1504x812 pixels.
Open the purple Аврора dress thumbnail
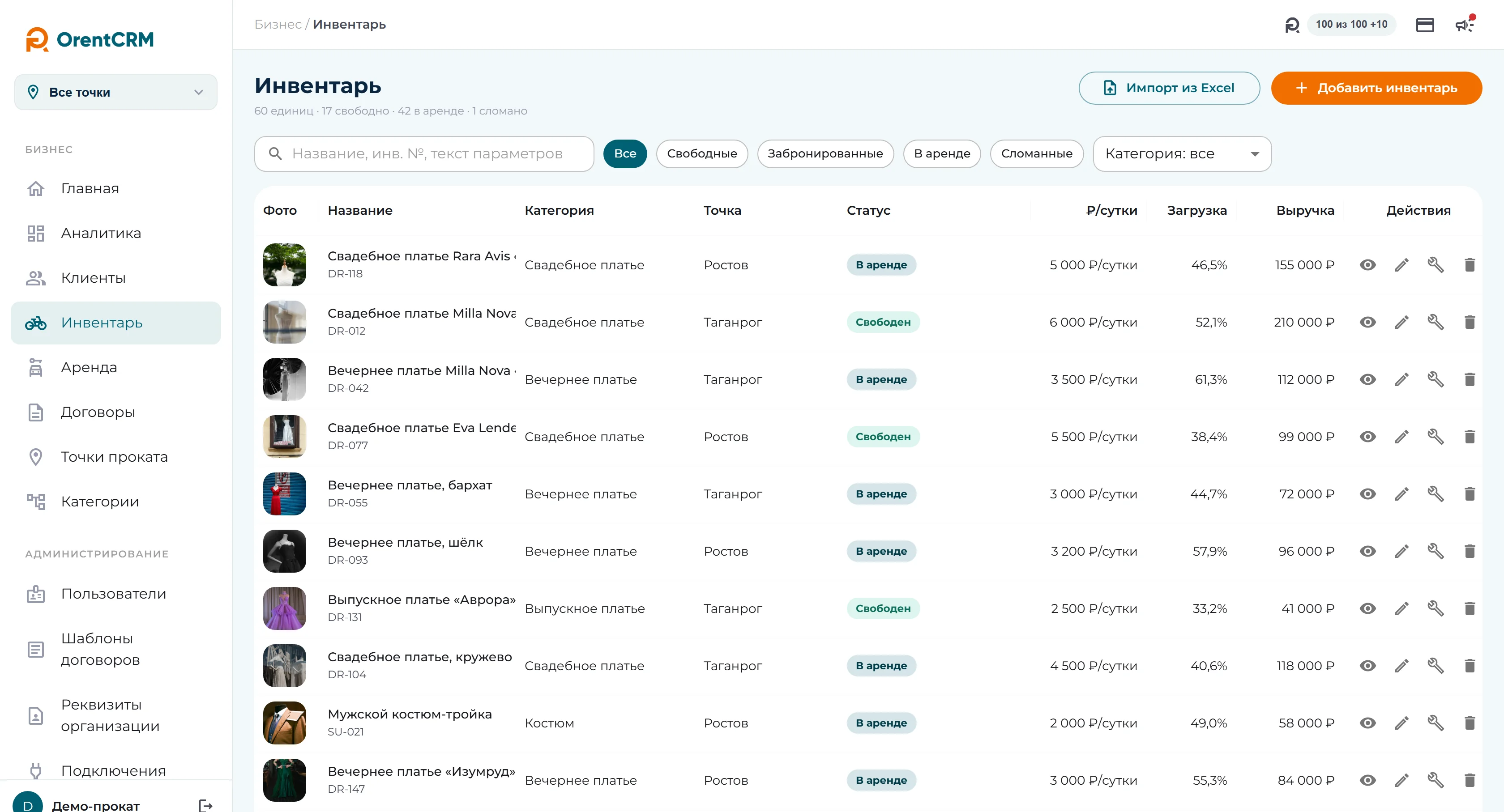(284, 608)
